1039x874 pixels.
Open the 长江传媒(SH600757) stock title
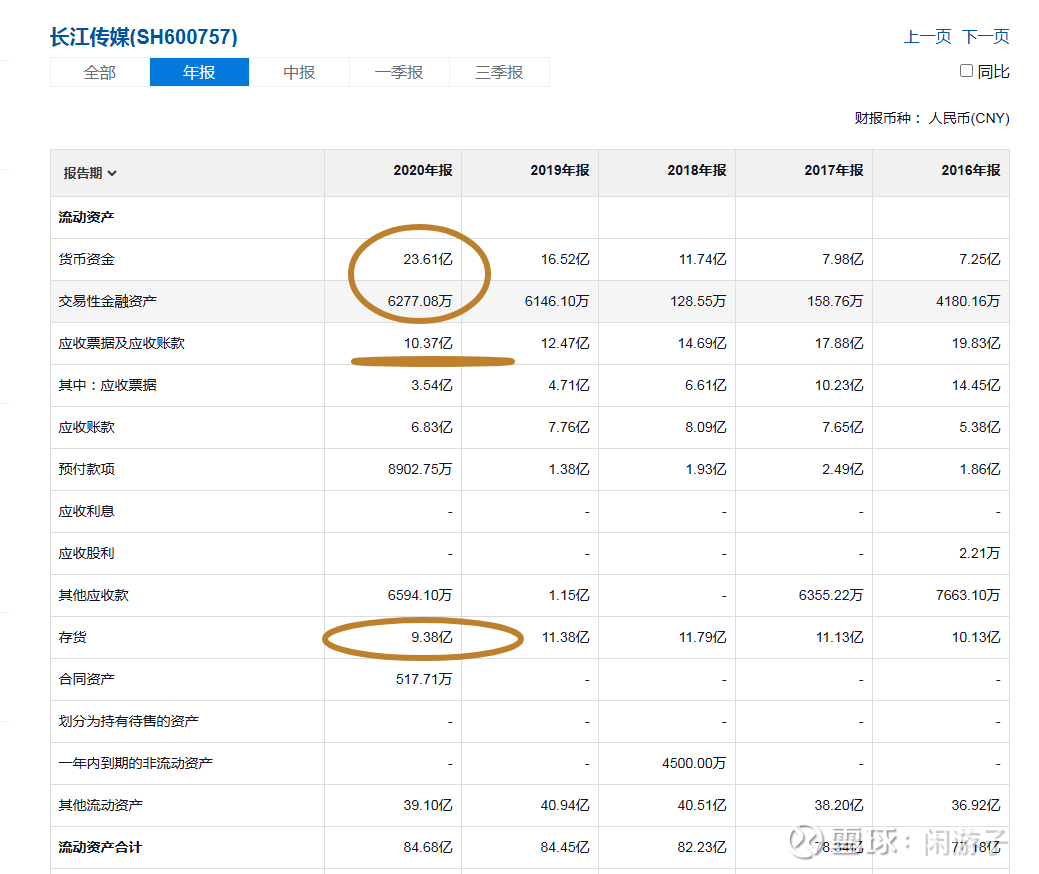tap(144, 37)
